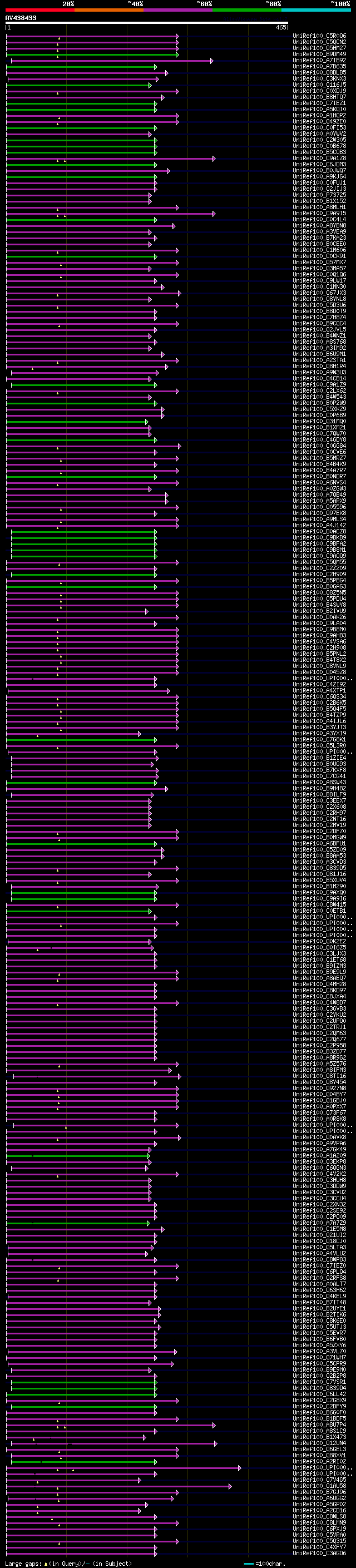Viewport: 356px width, 1568px height.
Task: Open hit UniRef100_C5QCN2
Action: tap(319, 42)
